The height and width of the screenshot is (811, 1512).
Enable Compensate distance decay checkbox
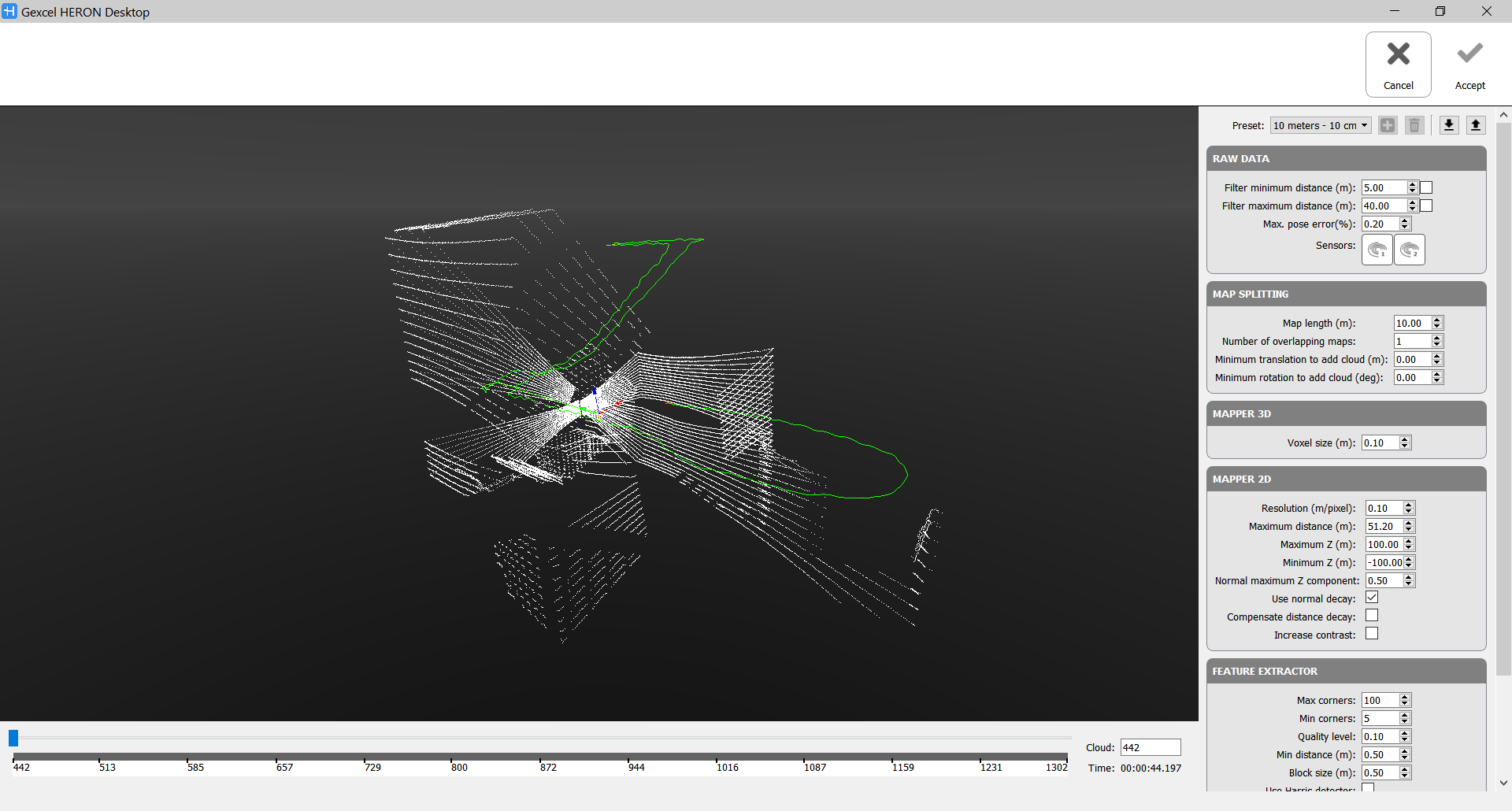(x=1372, y=616)
